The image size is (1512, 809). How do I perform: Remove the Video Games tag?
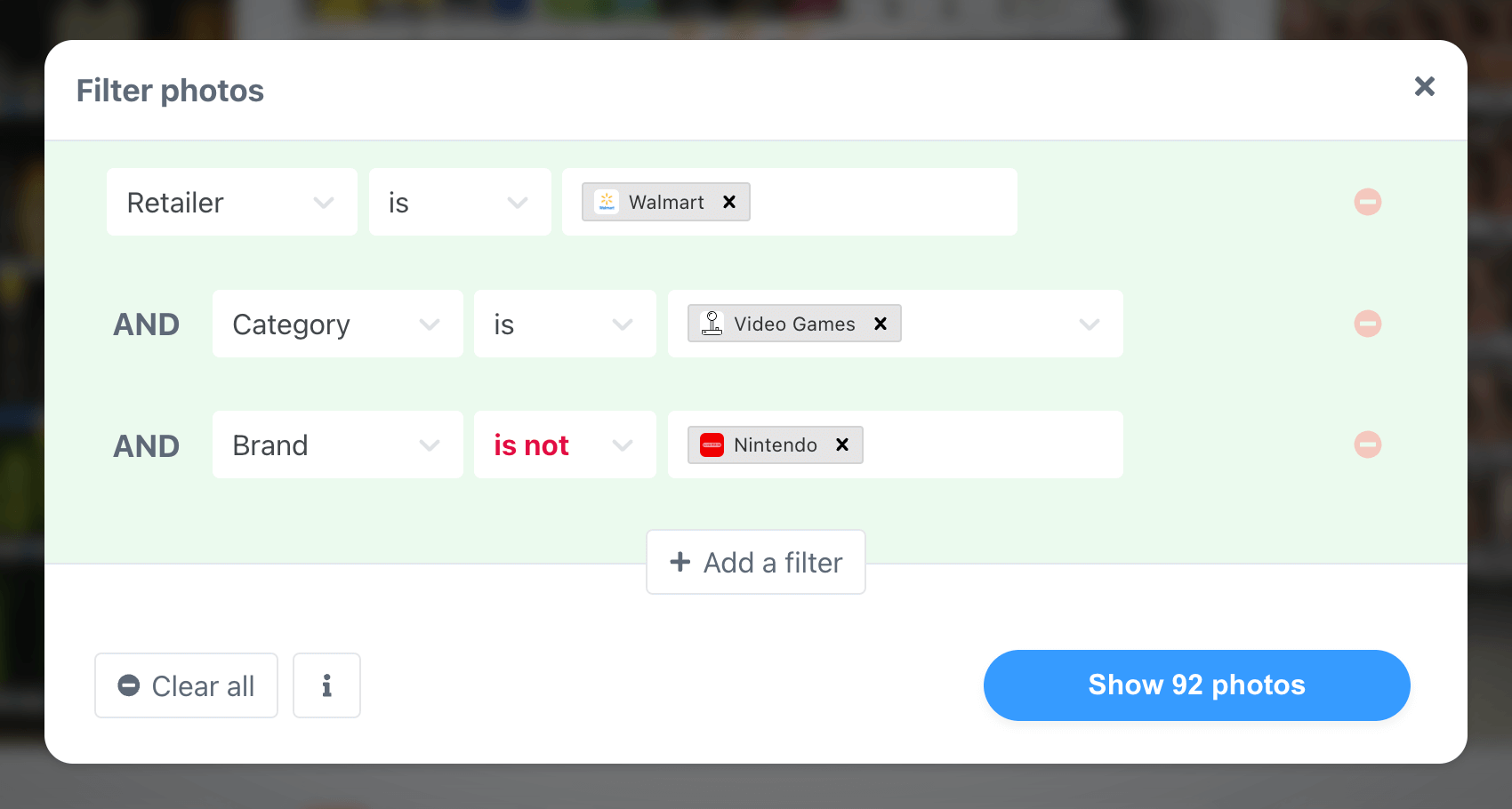[881, 324]
